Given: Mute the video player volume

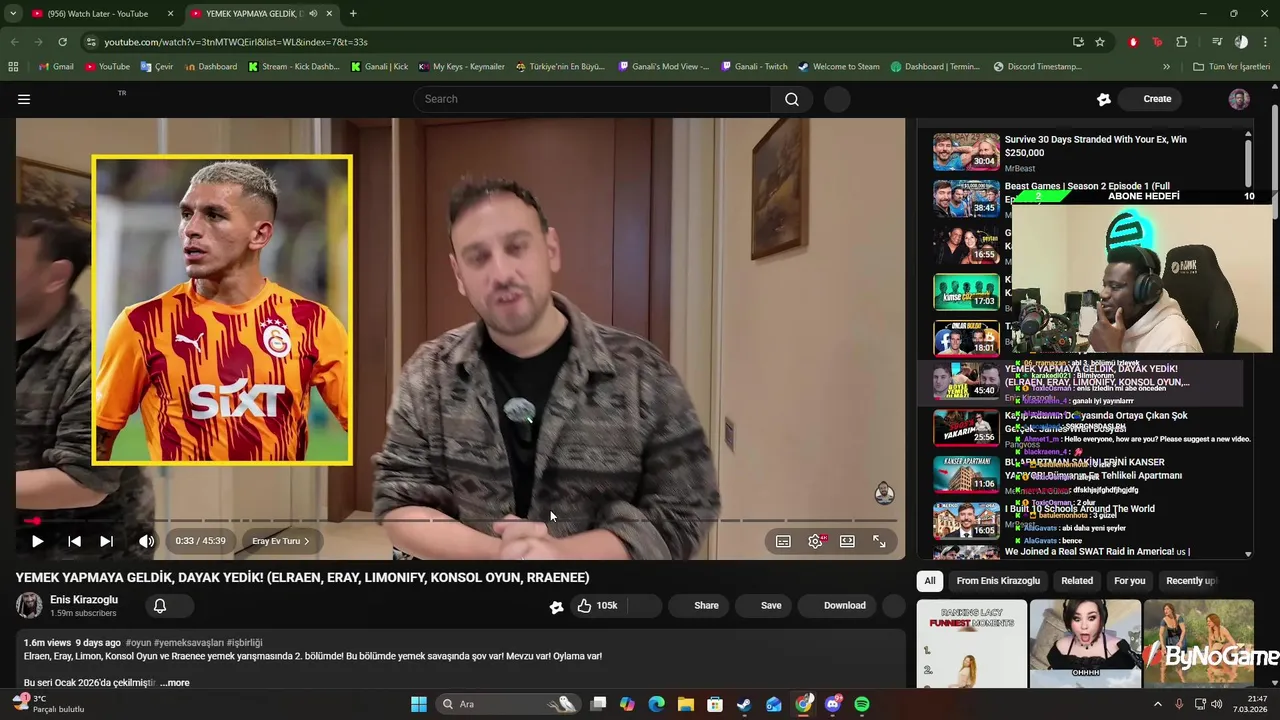Looking at the screenshot, I should coord(146,541).
